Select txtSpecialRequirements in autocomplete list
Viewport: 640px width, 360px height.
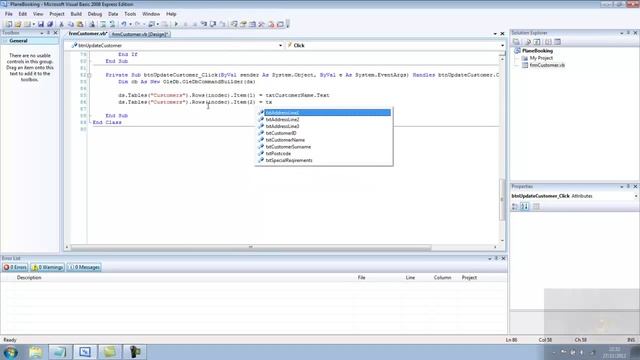click(289, 160)
